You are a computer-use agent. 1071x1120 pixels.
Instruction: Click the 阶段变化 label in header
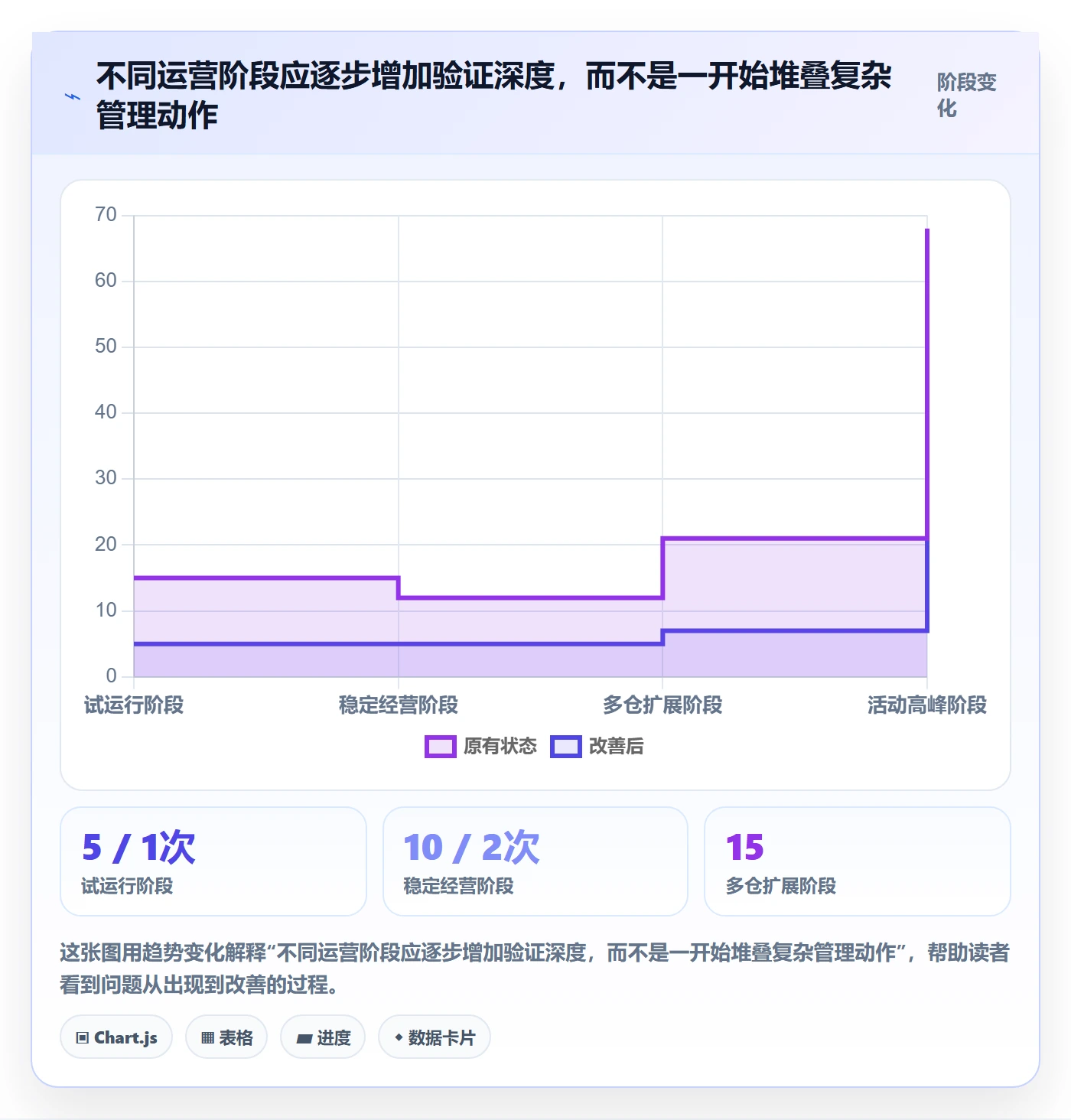pyautogui.click(x=967, y=95)
